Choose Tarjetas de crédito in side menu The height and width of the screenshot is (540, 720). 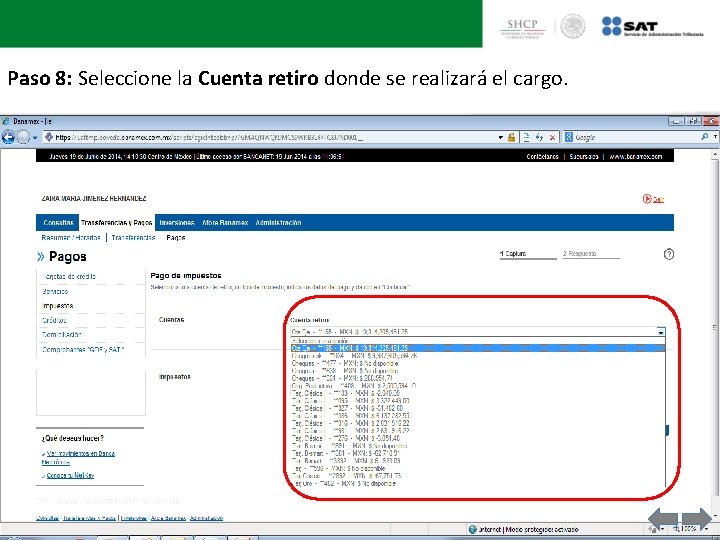[x=69, y=276]
